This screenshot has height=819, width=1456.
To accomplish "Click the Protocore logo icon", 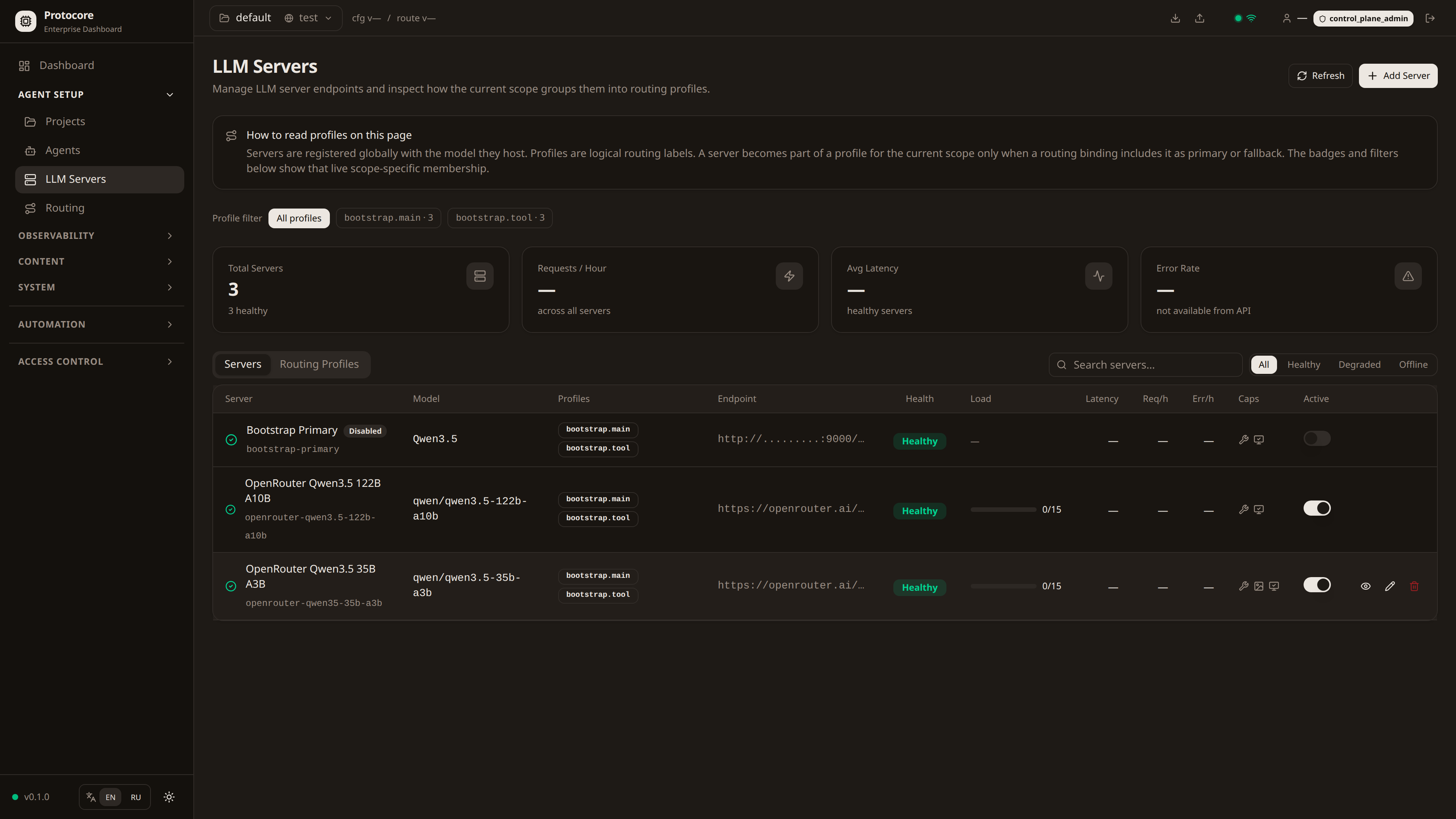I will (x=25, y=21).
